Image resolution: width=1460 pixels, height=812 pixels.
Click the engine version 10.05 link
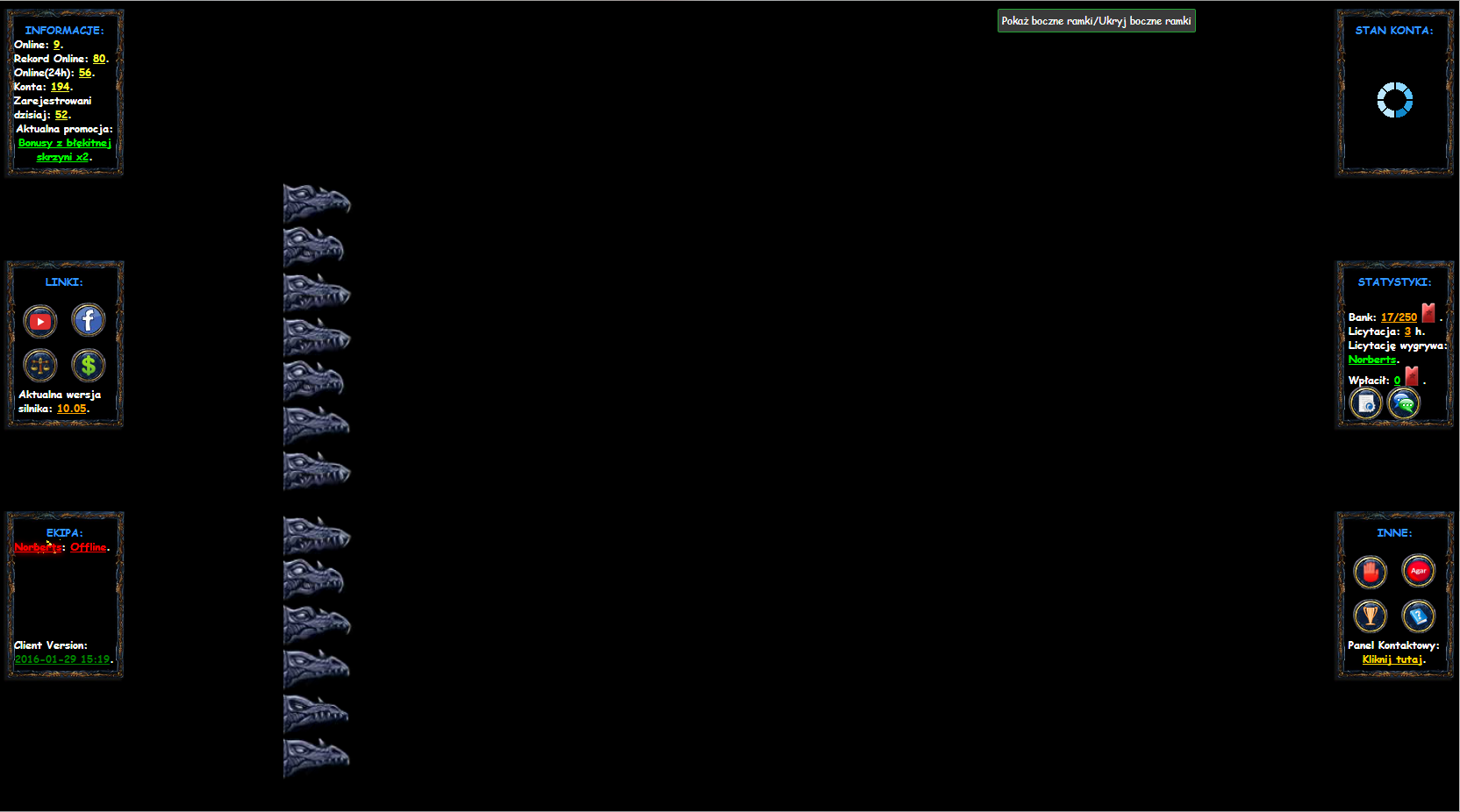pyautogui.click(x=72, y=409)
